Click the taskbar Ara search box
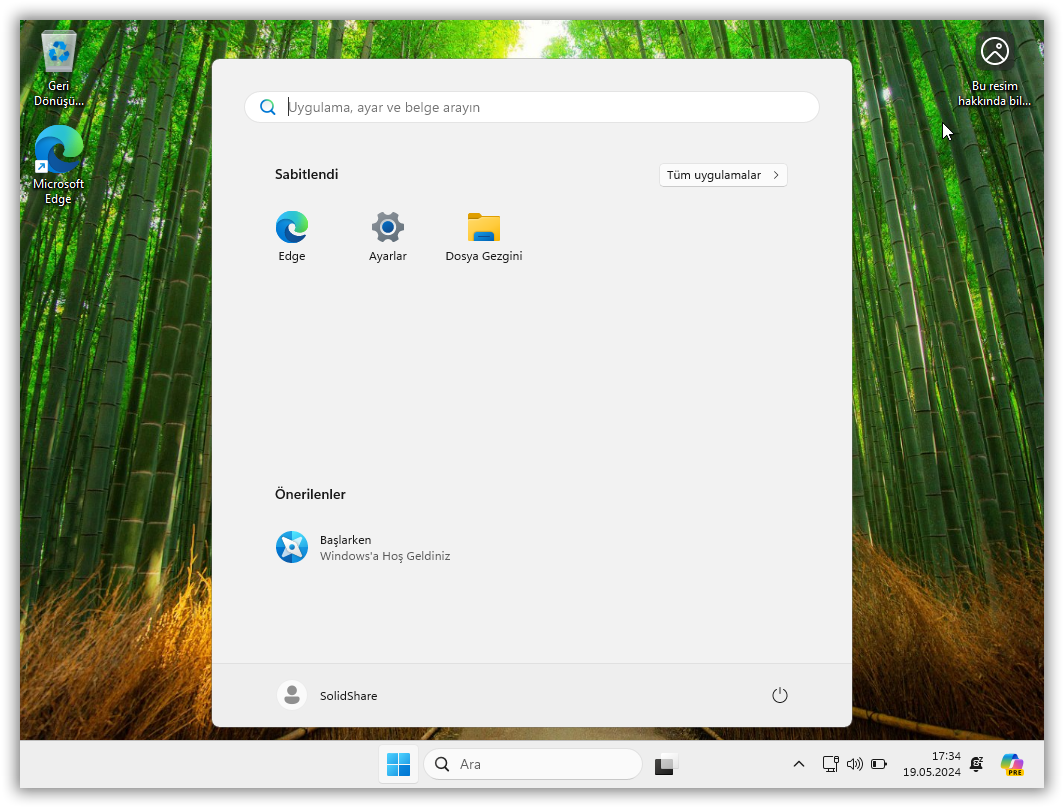The width and height of the screenshot is (1064, 808). pos(533,764)
